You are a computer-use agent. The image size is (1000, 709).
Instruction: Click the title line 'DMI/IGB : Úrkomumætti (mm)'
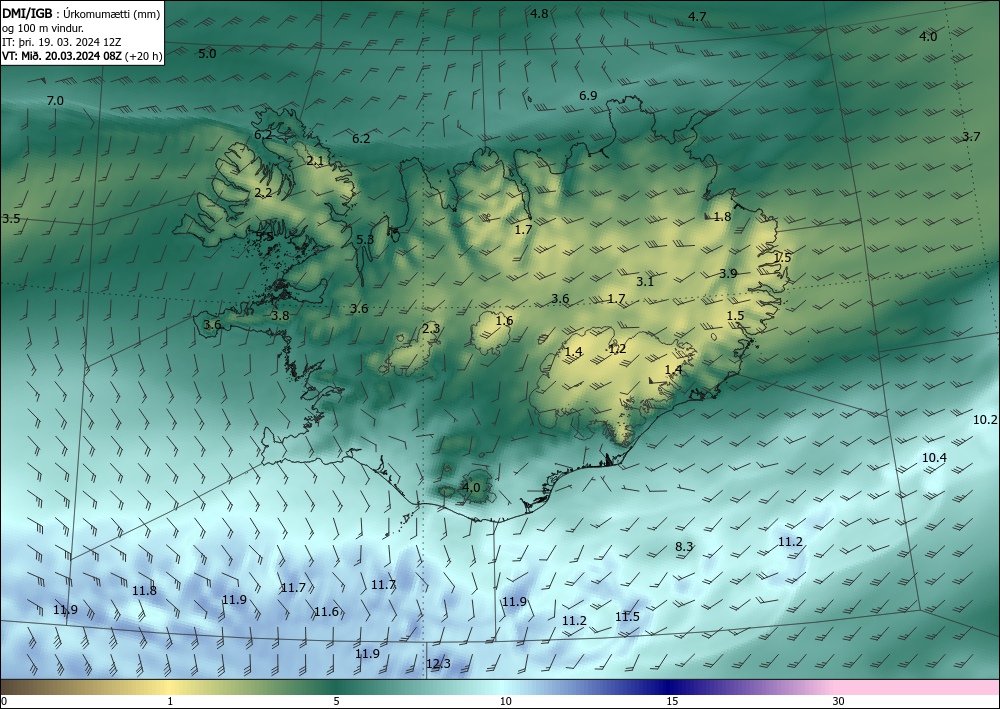click(81, 13)
